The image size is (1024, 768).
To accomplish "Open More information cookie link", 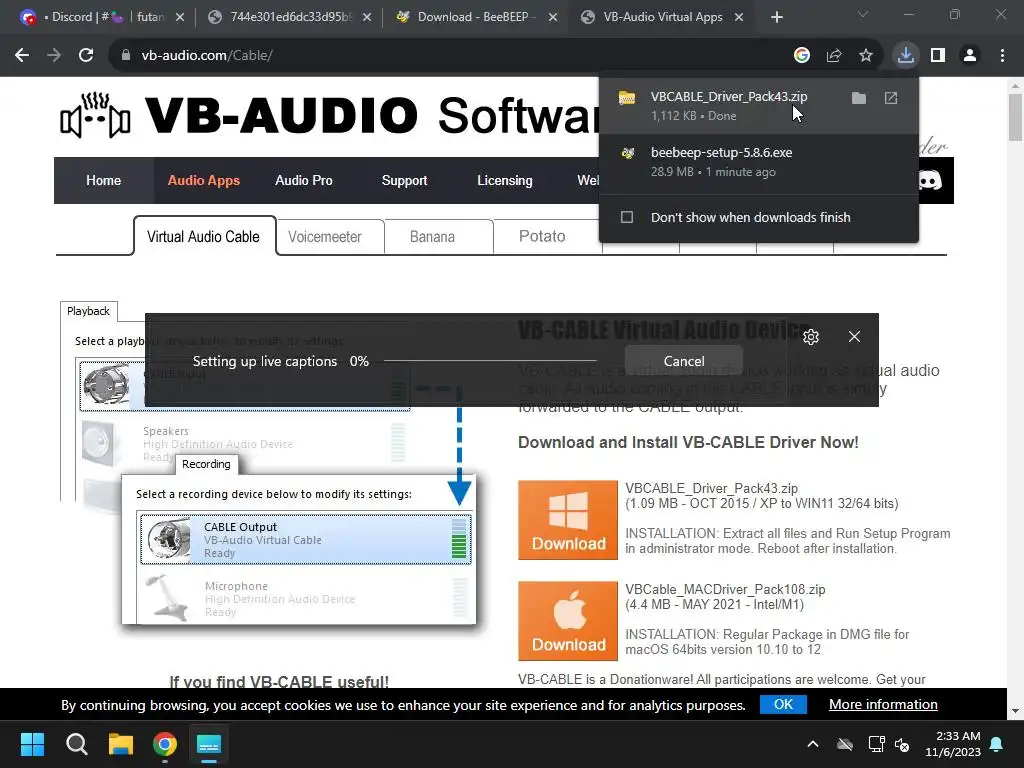I will (883, 704).
